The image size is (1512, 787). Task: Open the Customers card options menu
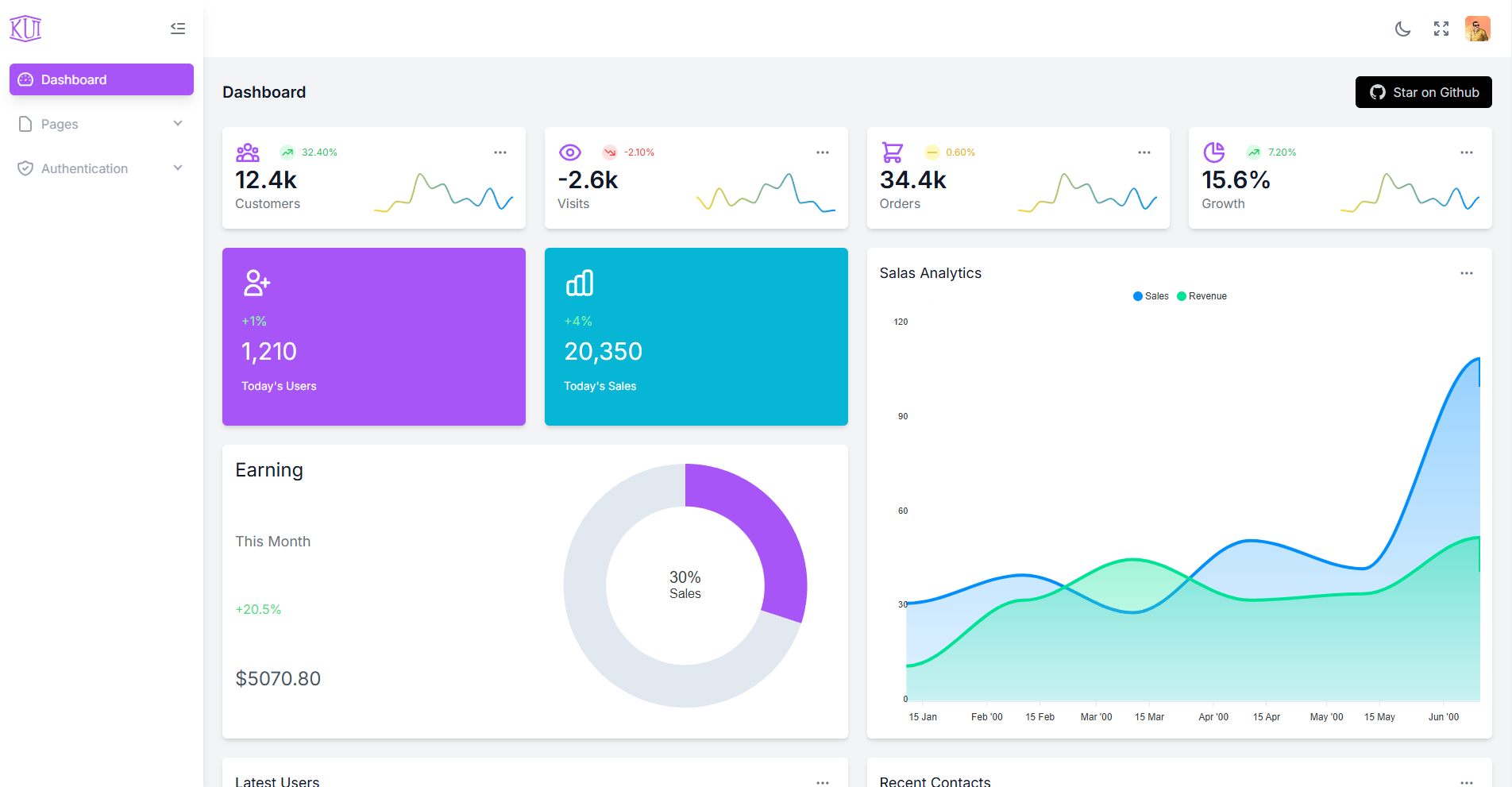pyautogui.click(x=500, y=152)
